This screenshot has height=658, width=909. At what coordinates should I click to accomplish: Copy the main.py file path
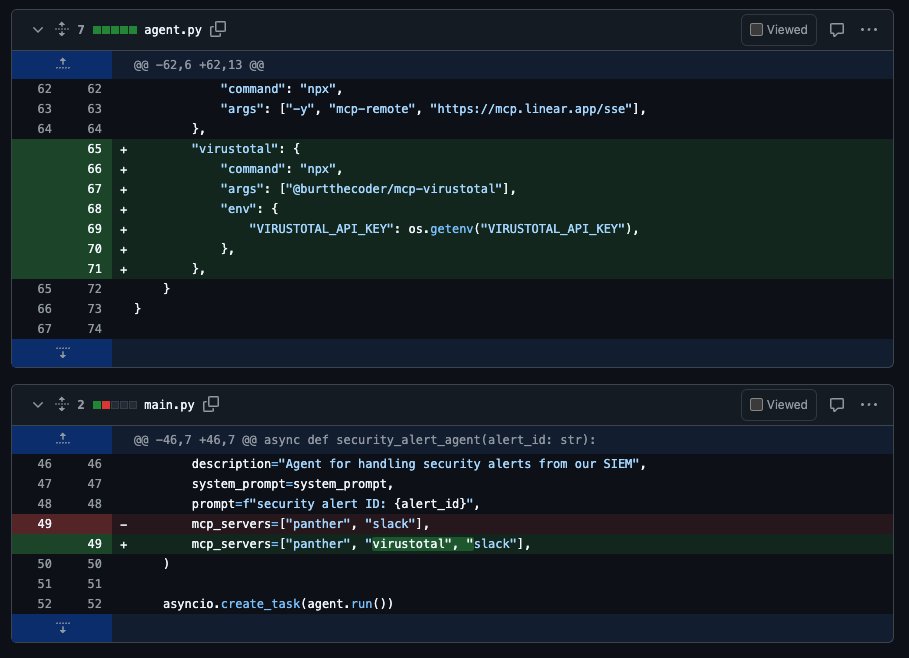coord(211,404)
